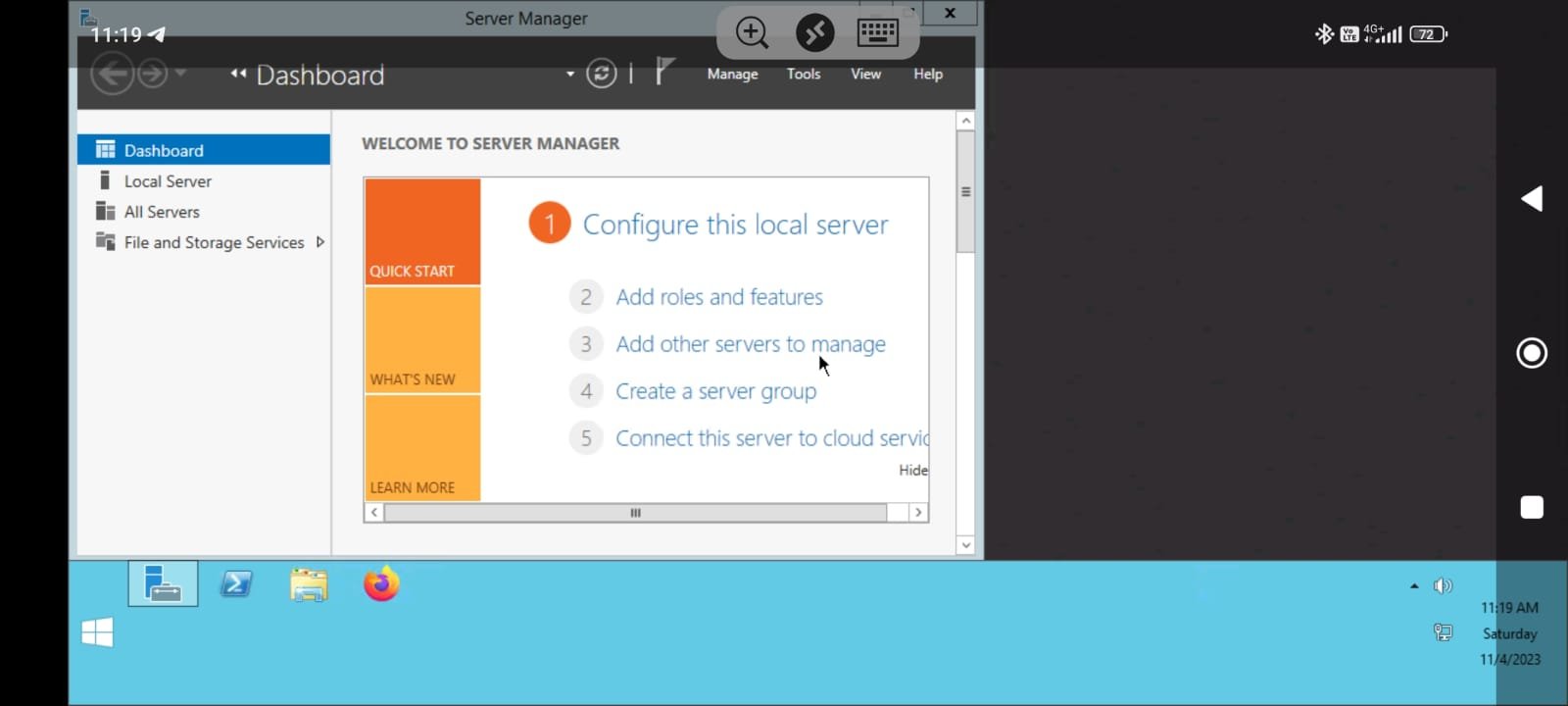Image resolution: width=1568 pixels, height=706 pixels.
Task: Click Hide on the welcome tile
Action: 913,471
